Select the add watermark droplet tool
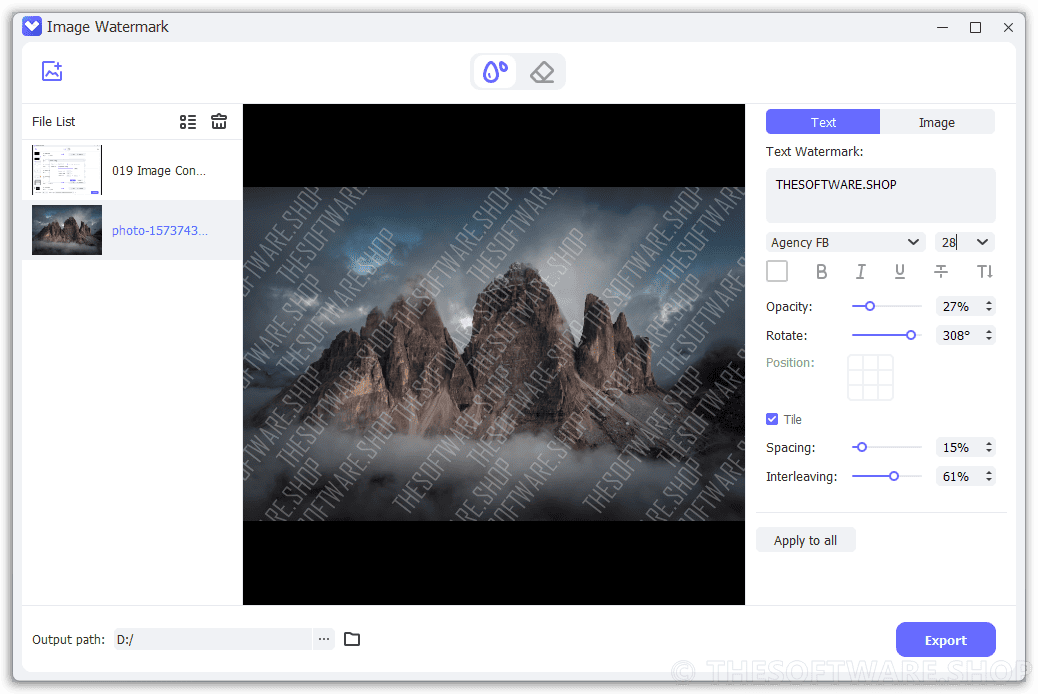Viewport: 1038px width, 694px height. pyautogui.click(x=495, y=72)
